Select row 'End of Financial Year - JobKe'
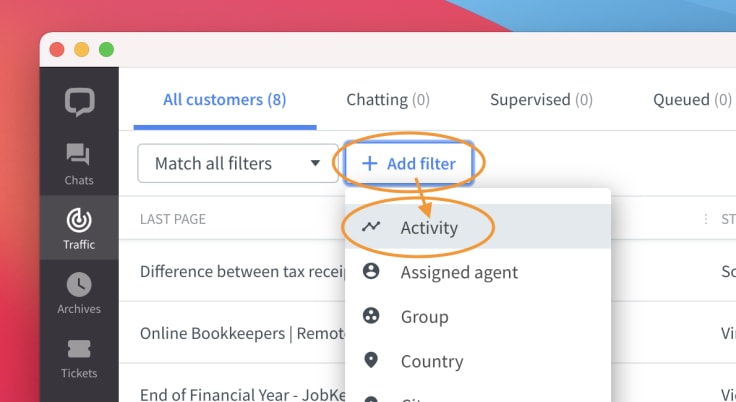736x402 pixels. 242,394
